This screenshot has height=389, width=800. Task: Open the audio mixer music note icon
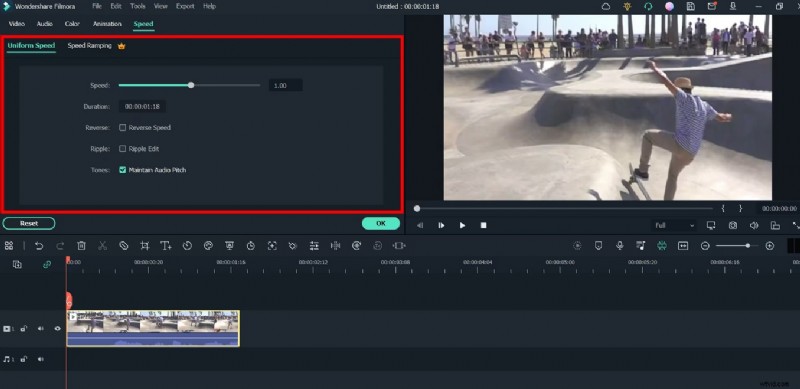pyautogui.click(x=641, y=246)
